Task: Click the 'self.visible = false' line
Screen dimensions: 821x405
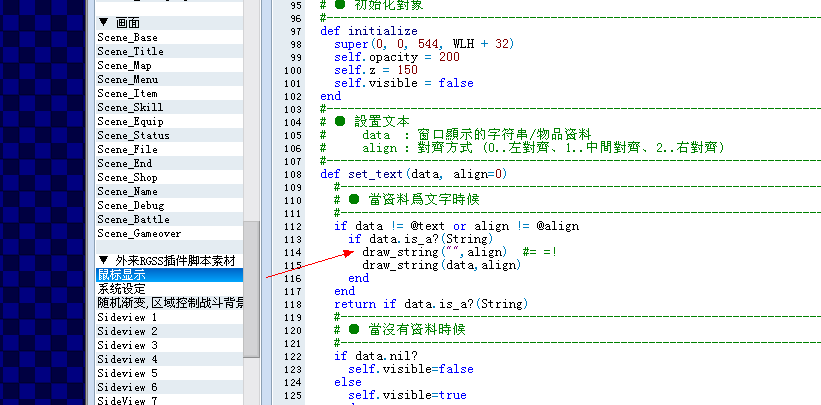Action: coord(403,83)
